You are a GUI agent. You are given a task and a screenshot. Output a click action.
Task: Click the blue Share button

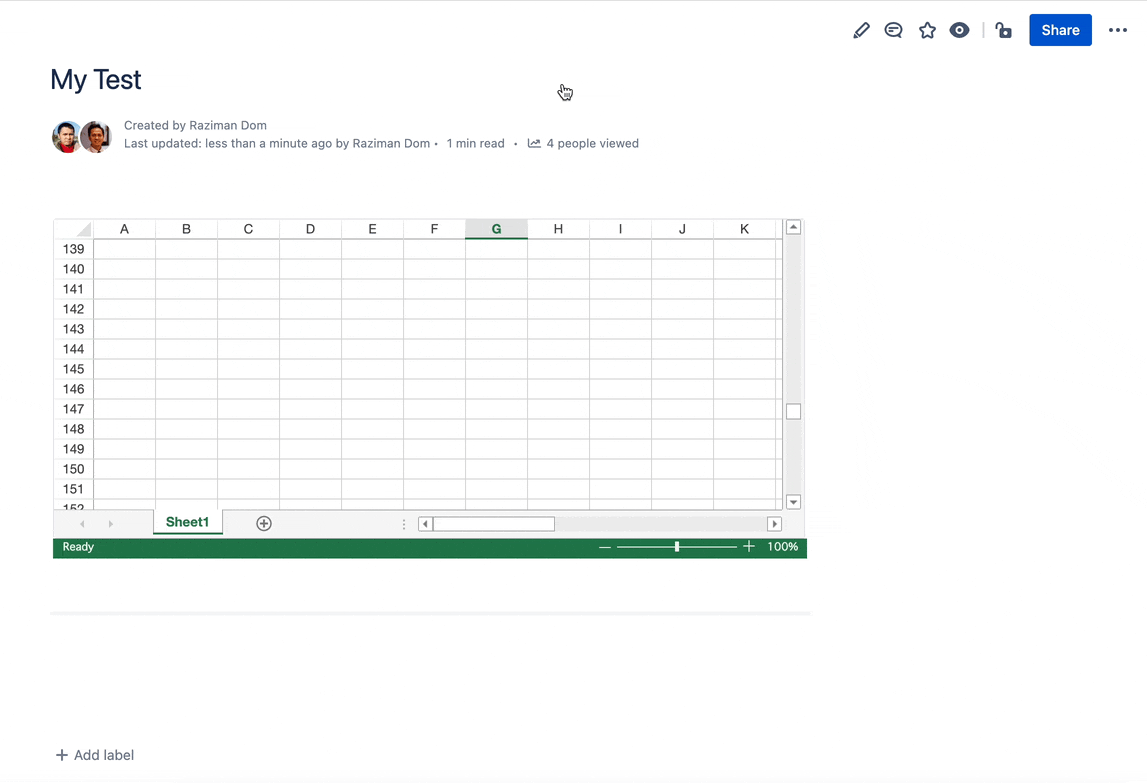click(1060, 30)
